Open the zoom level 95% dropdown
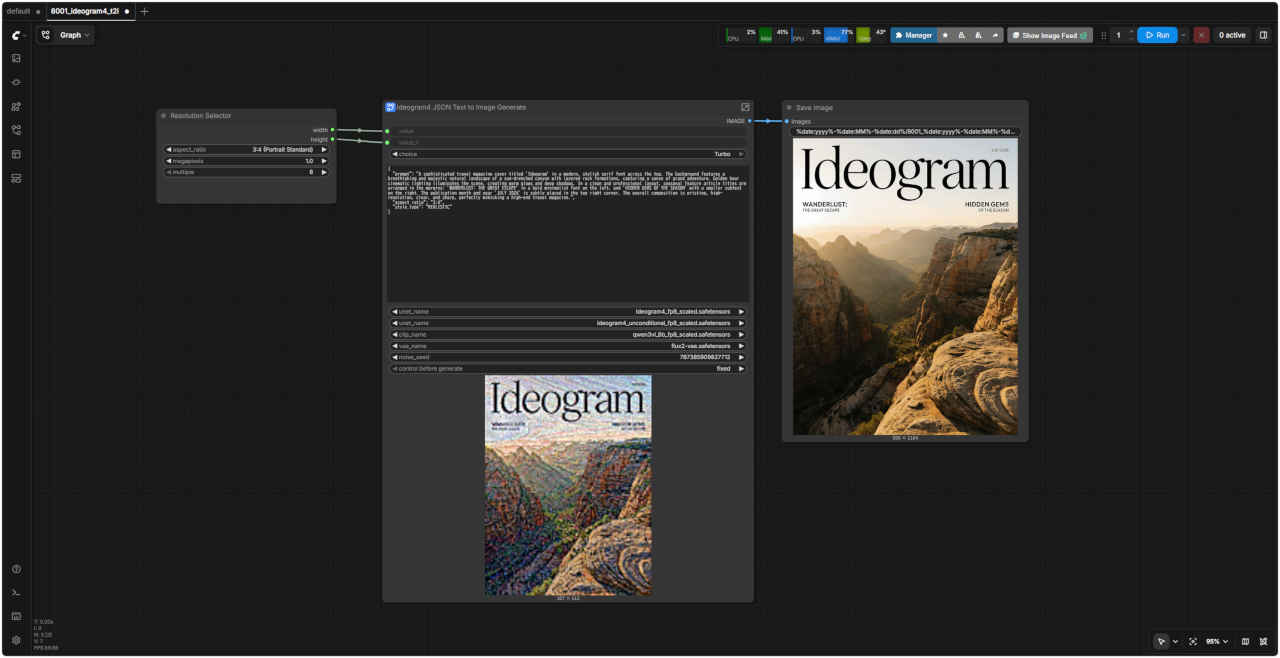 tap(1216, 641)
